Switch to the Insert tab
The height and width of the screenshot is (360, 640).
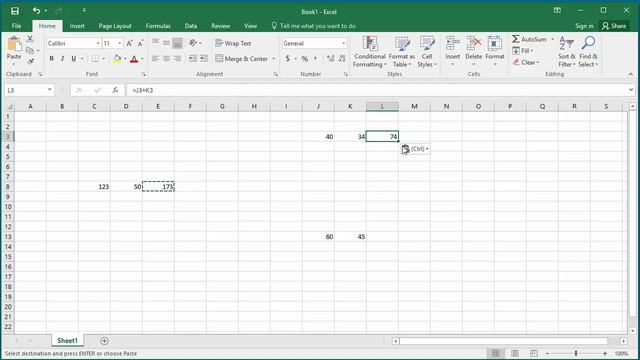click(77, 26)
